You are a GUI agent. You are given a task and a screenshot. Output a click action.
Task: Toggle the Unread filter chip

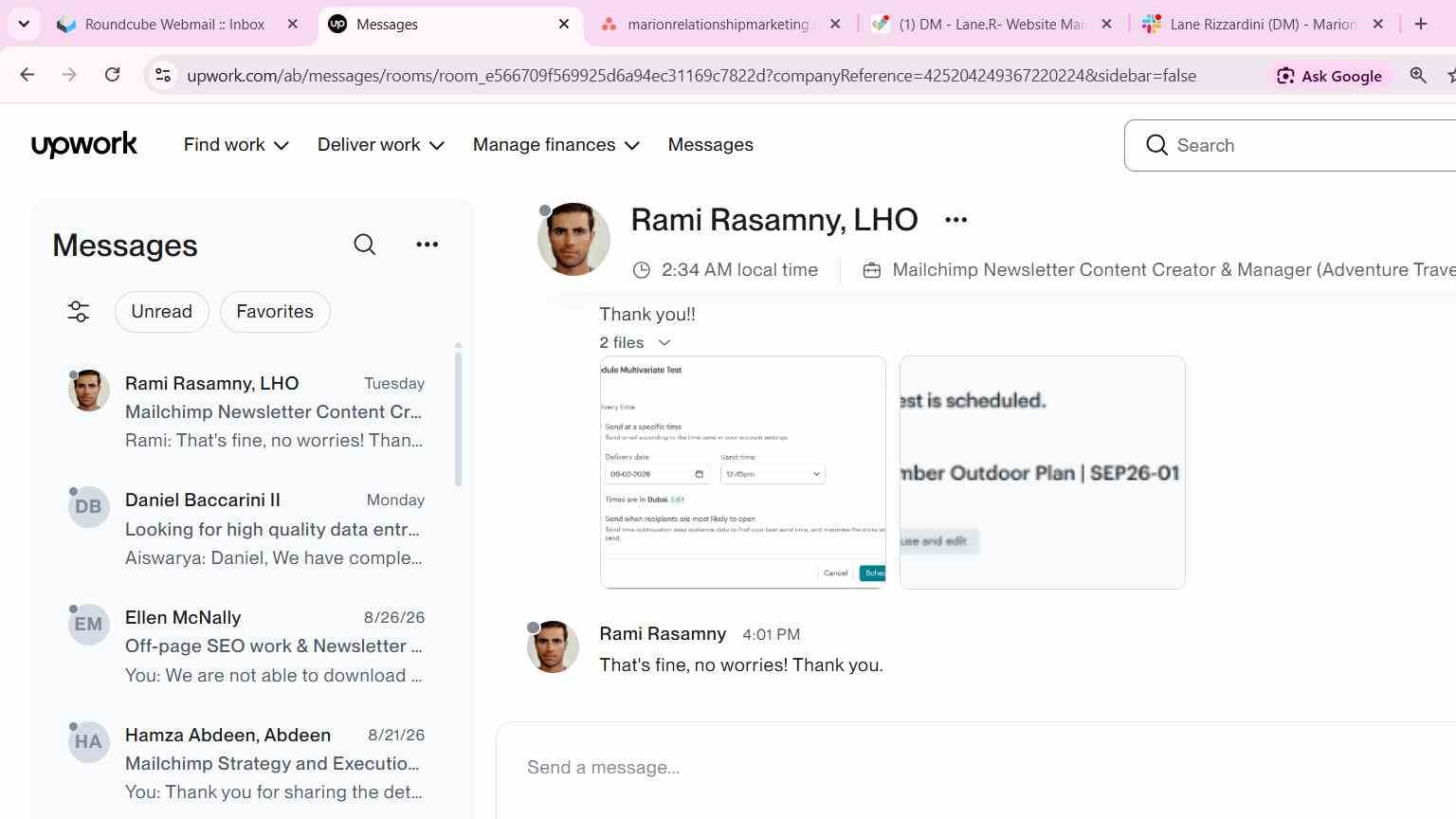(162, 312)
